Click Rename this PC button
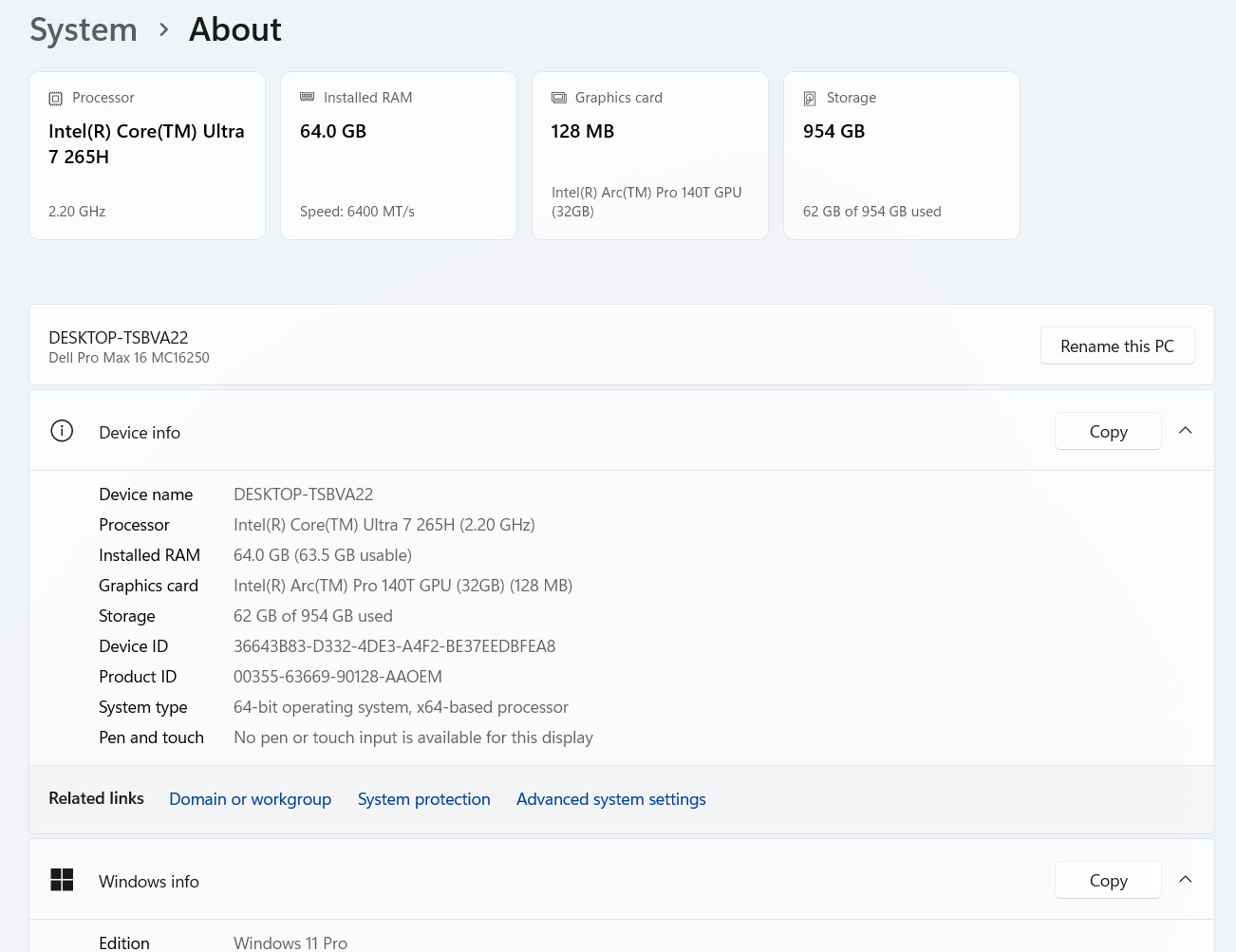 point(1117,345)
